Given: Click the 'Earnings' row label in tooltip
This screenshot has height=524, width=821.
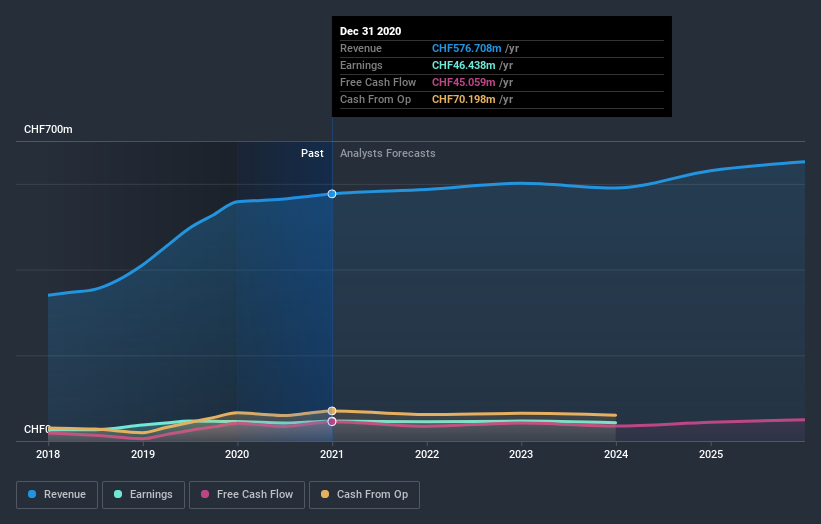Looking at the screenshot, I should [x=361, y=65].
